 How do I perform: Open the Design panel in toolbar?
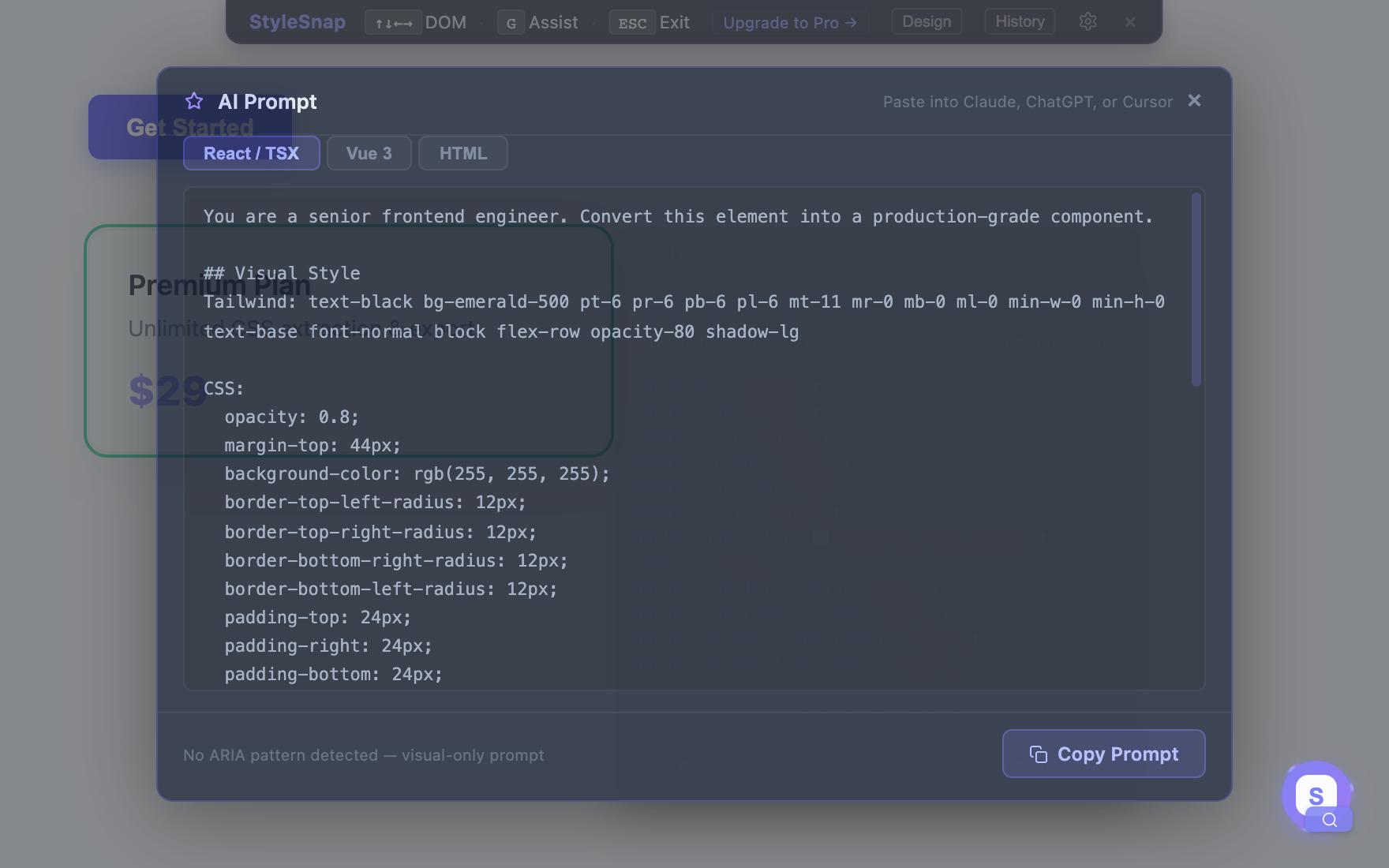click(927, 21)
